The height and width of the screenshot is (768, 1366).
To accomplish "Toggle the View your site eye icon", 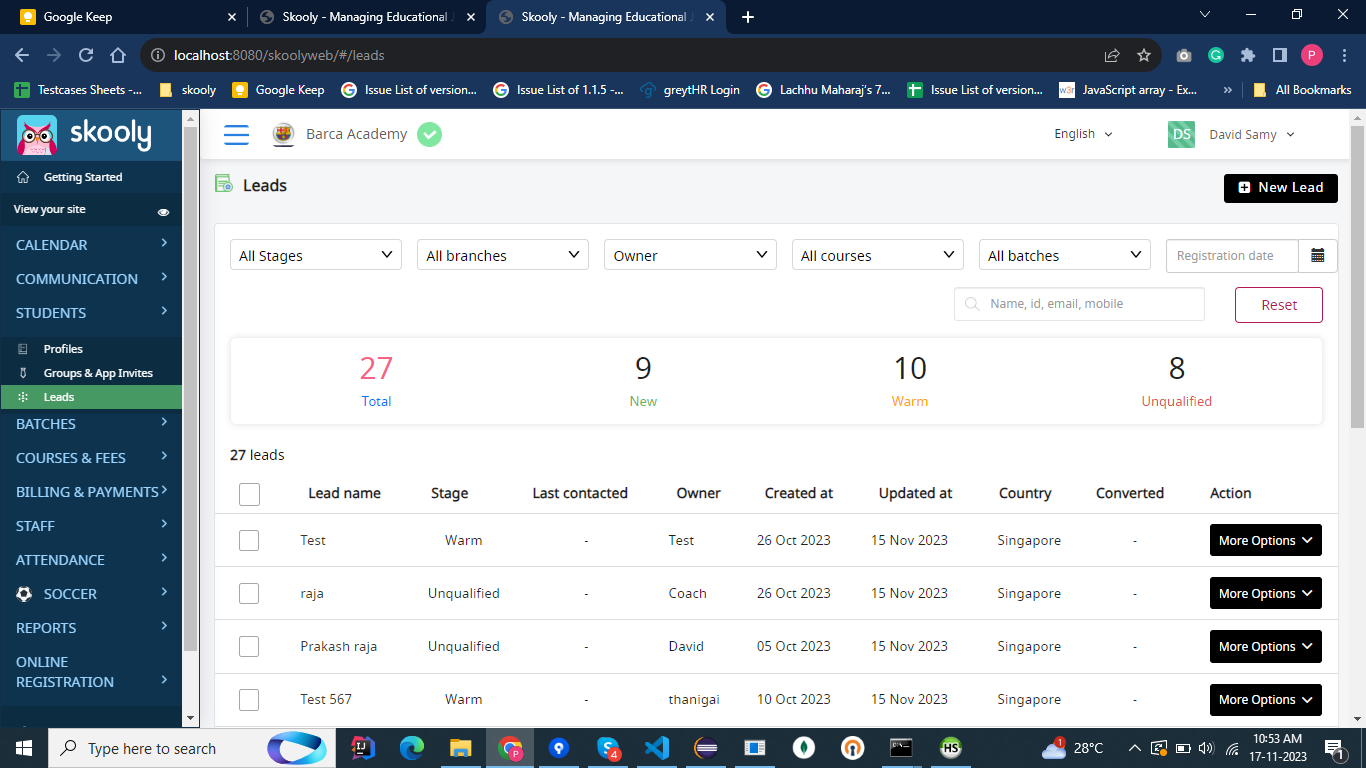I will pos(163,211).
